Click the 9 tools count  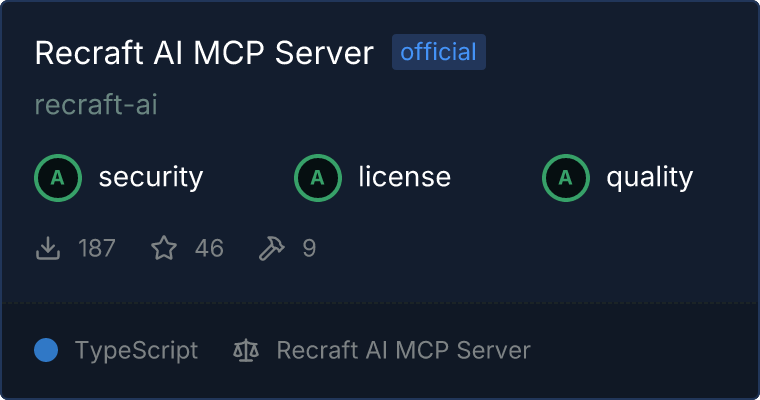pos(309,248)
